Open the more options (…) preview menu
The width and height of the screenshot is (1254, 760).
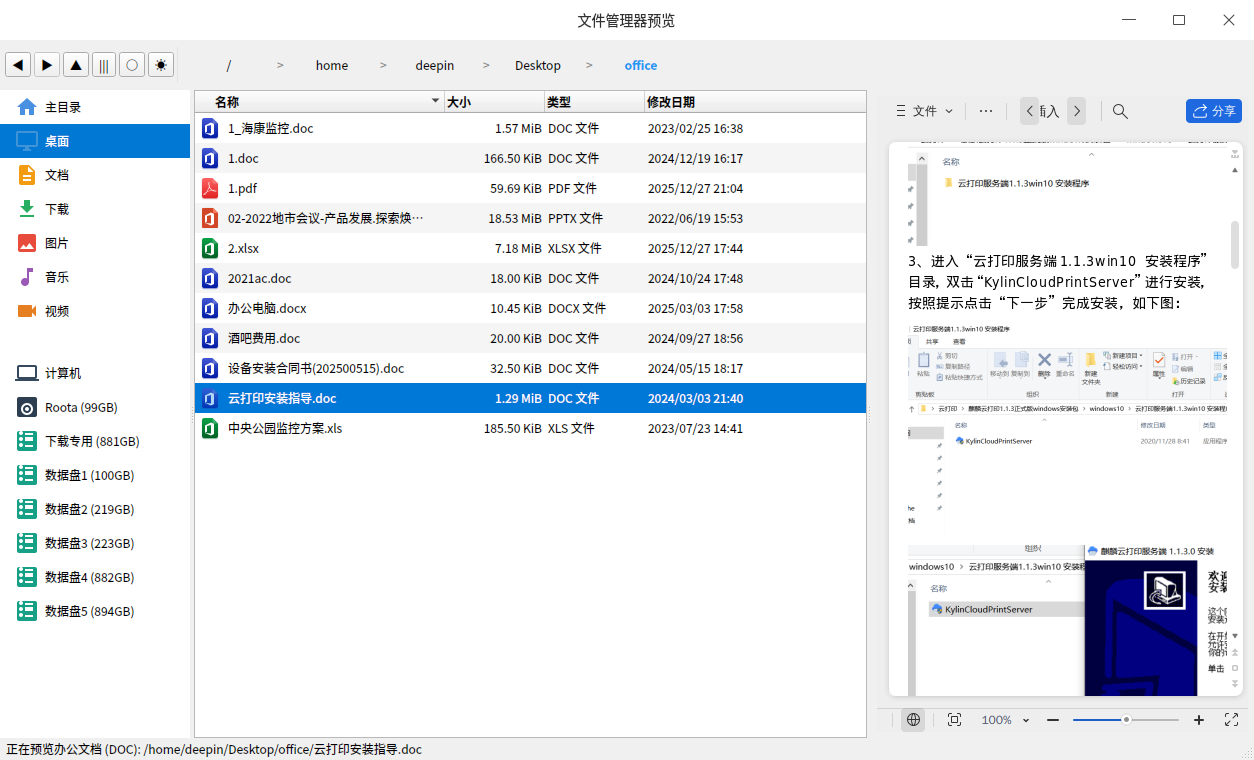pos(986,111)
